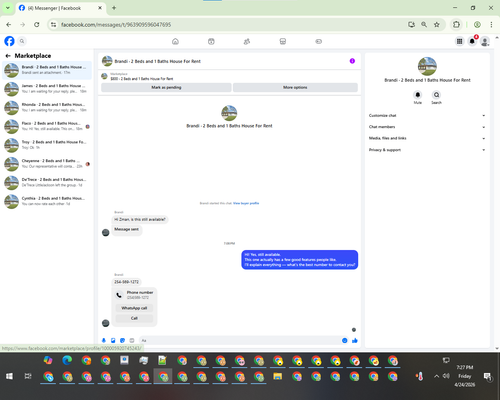Expand the Chat members section
Viewport: 500px width, 400px height.
(427, 127)
